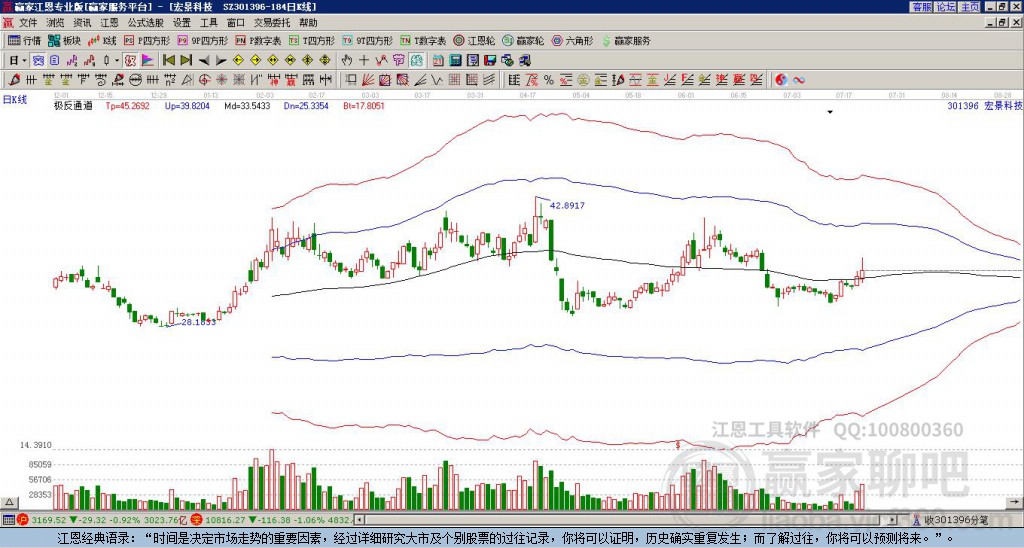Open the 工具 menu

click(x=209, y=23)
